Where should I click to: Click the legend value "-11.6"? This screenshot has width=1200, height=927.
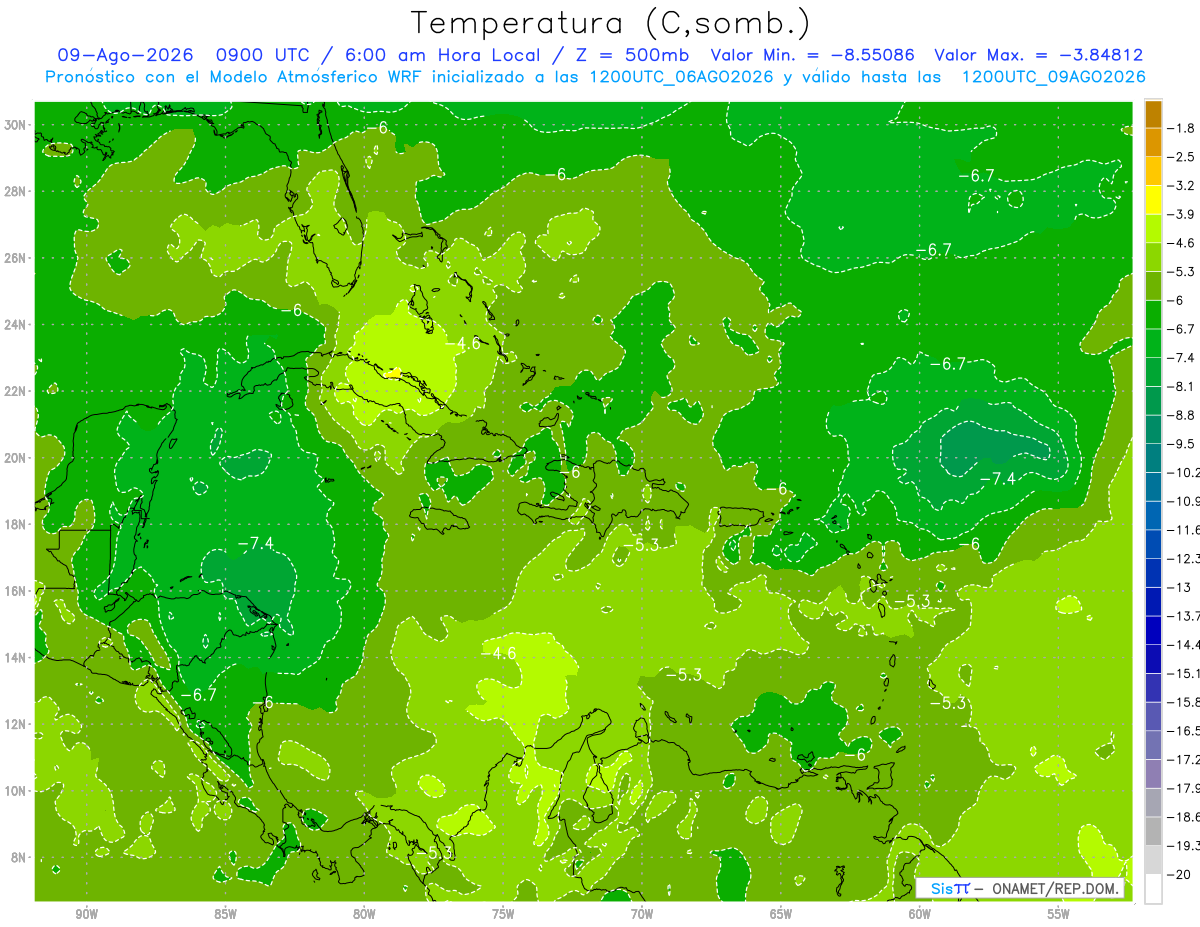click(x=1185, y=529)
